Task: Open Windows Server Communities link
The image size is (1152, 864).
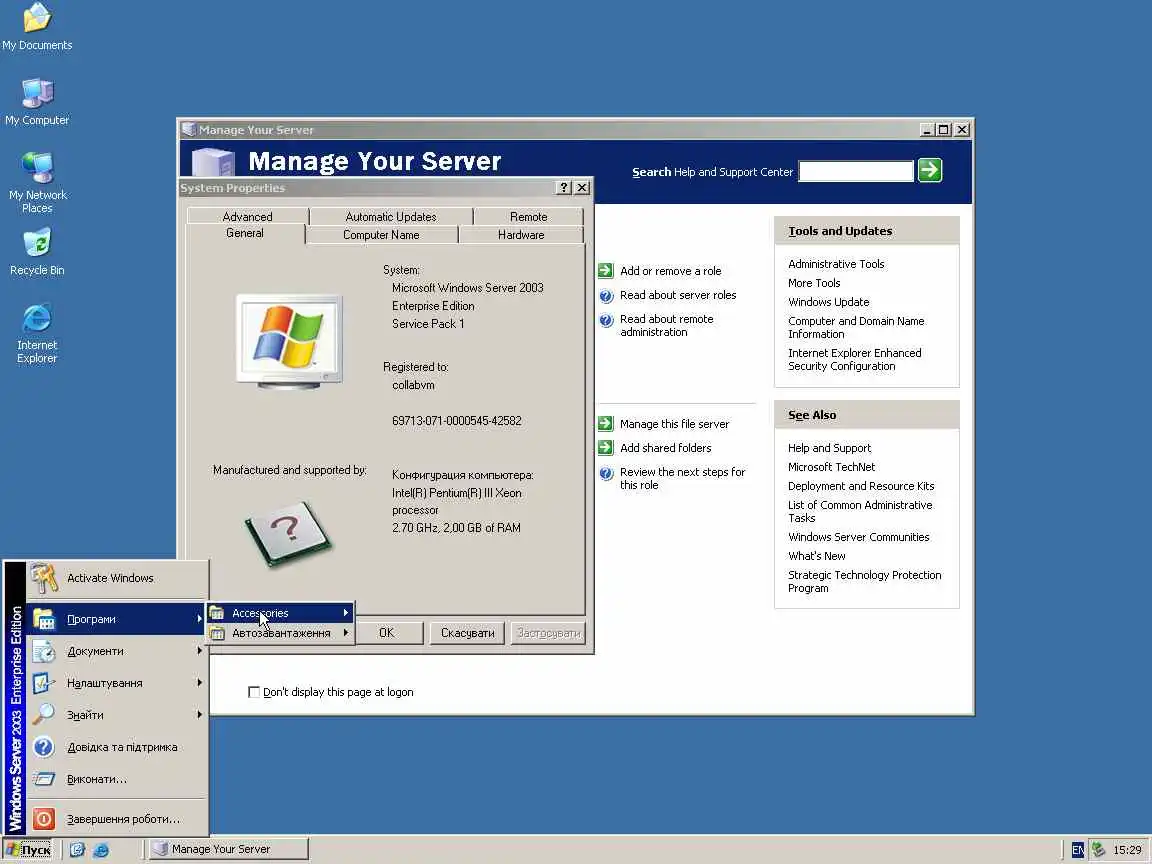Action: coord(858,537)
